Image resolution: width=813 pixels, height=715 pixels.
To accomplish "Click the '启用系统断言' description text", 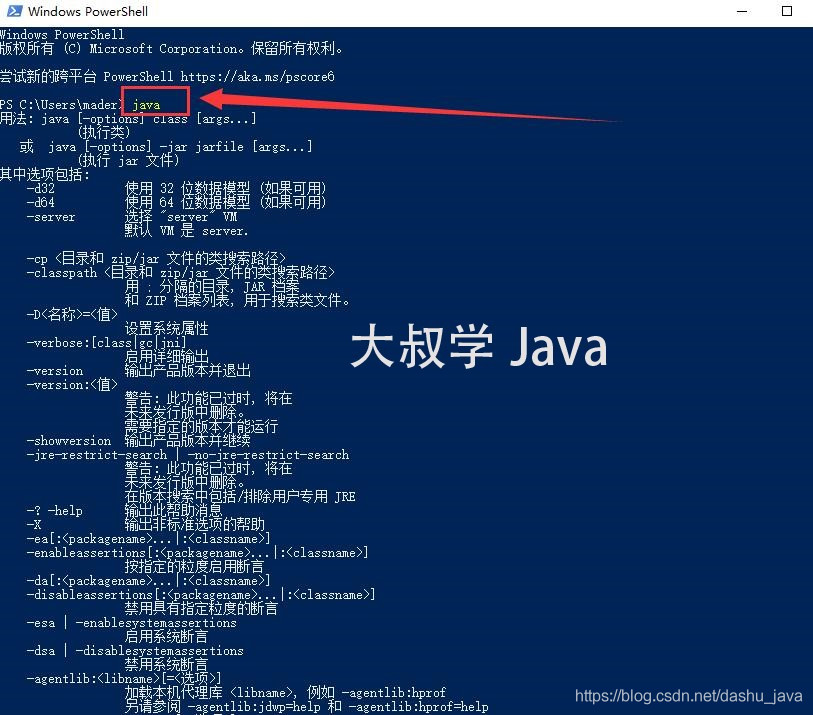I will point(166,637).
